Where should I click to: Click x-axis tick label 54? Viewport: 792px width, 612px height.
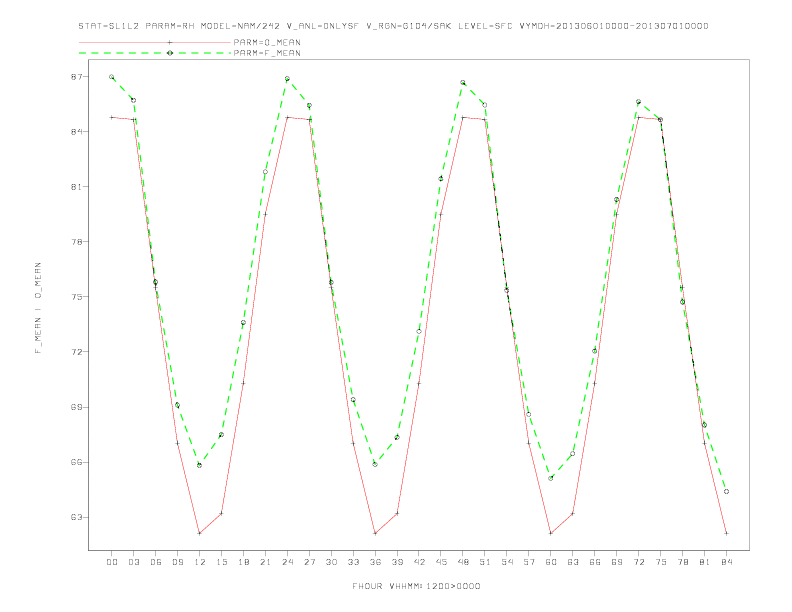click(x=507, y=562)
